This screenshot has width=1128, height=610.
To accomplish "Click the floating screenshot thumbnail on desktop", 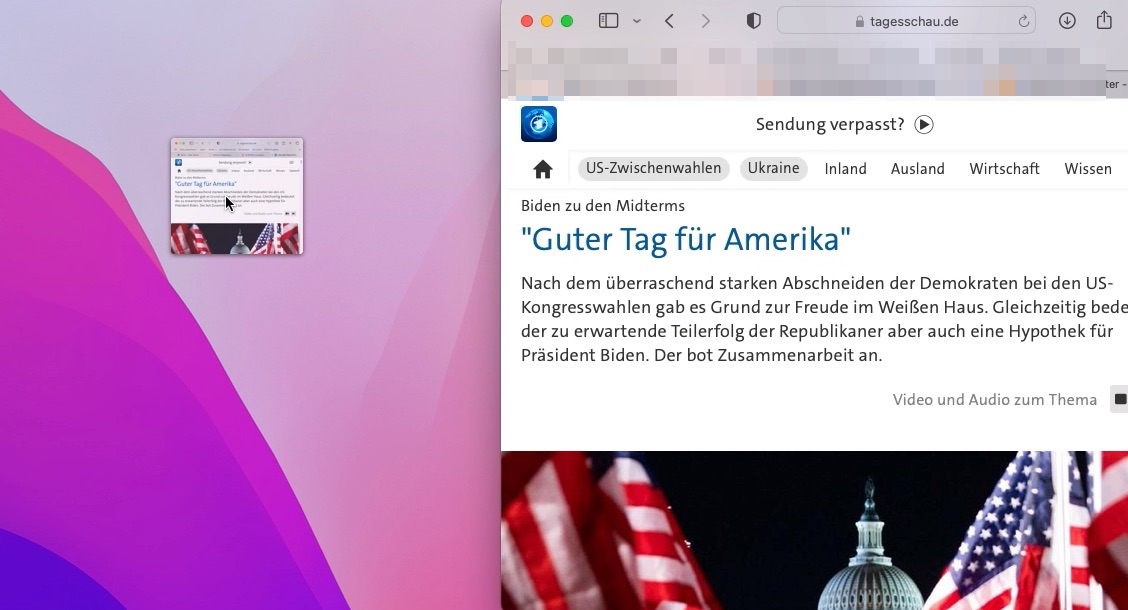I will point(237,196).
